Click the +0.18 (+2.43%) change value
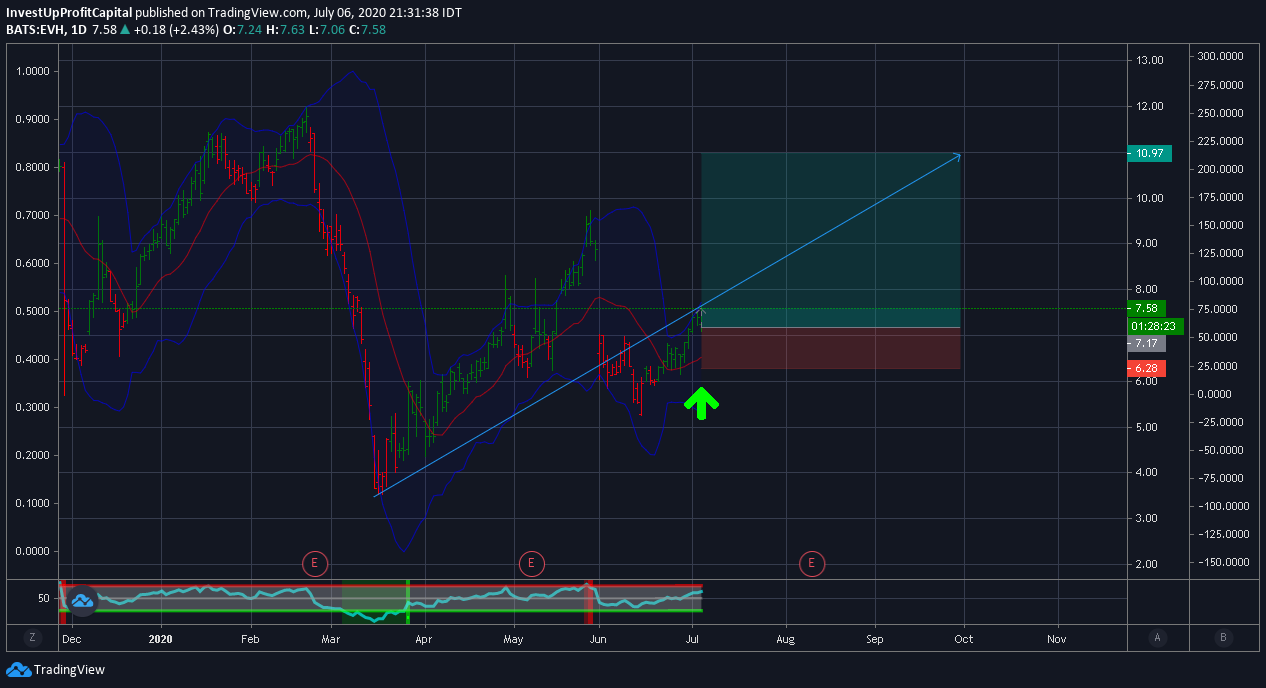 [x=178, y=30]
